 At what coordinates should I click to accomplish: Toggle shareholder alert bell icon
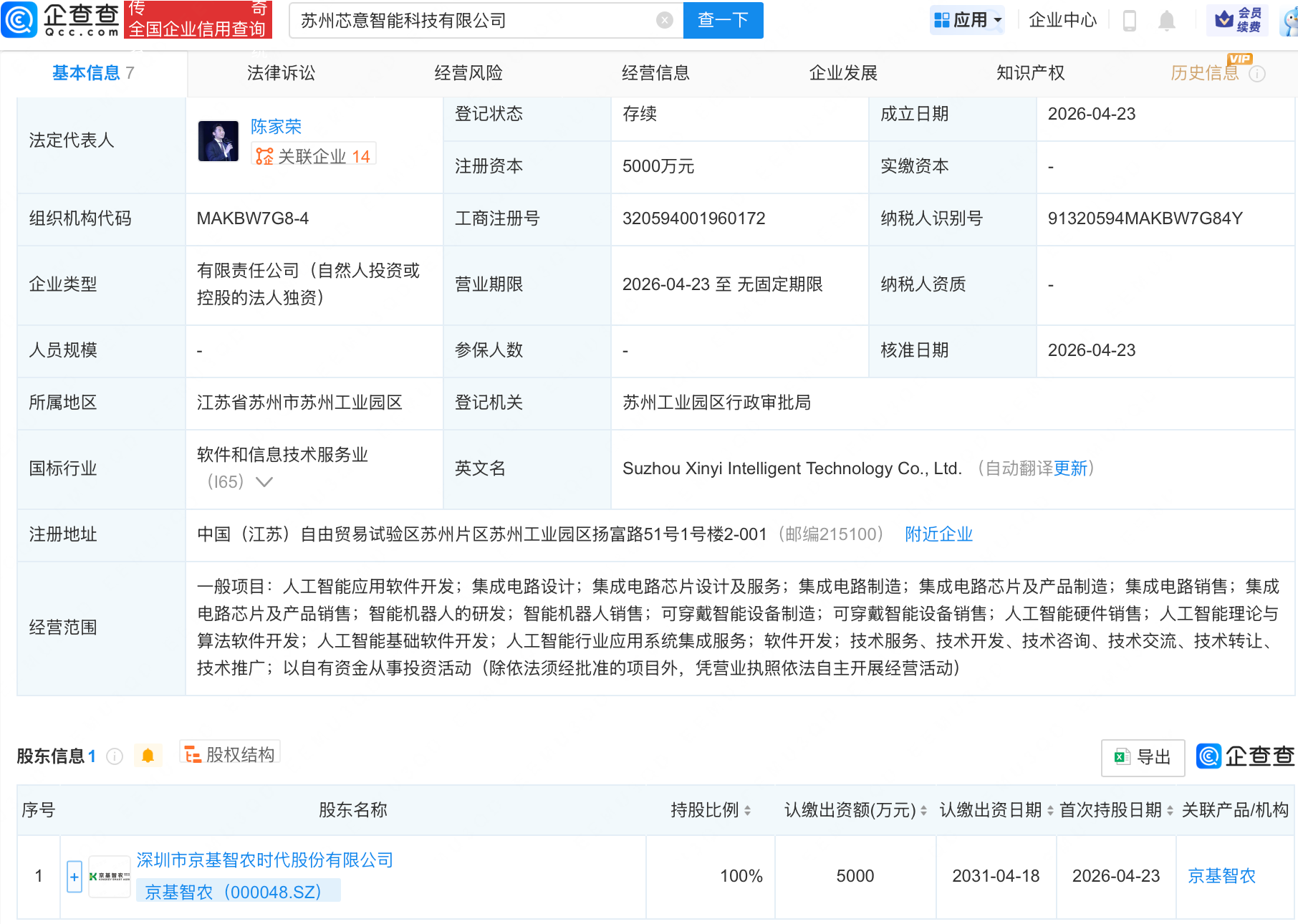coord(148,756)
